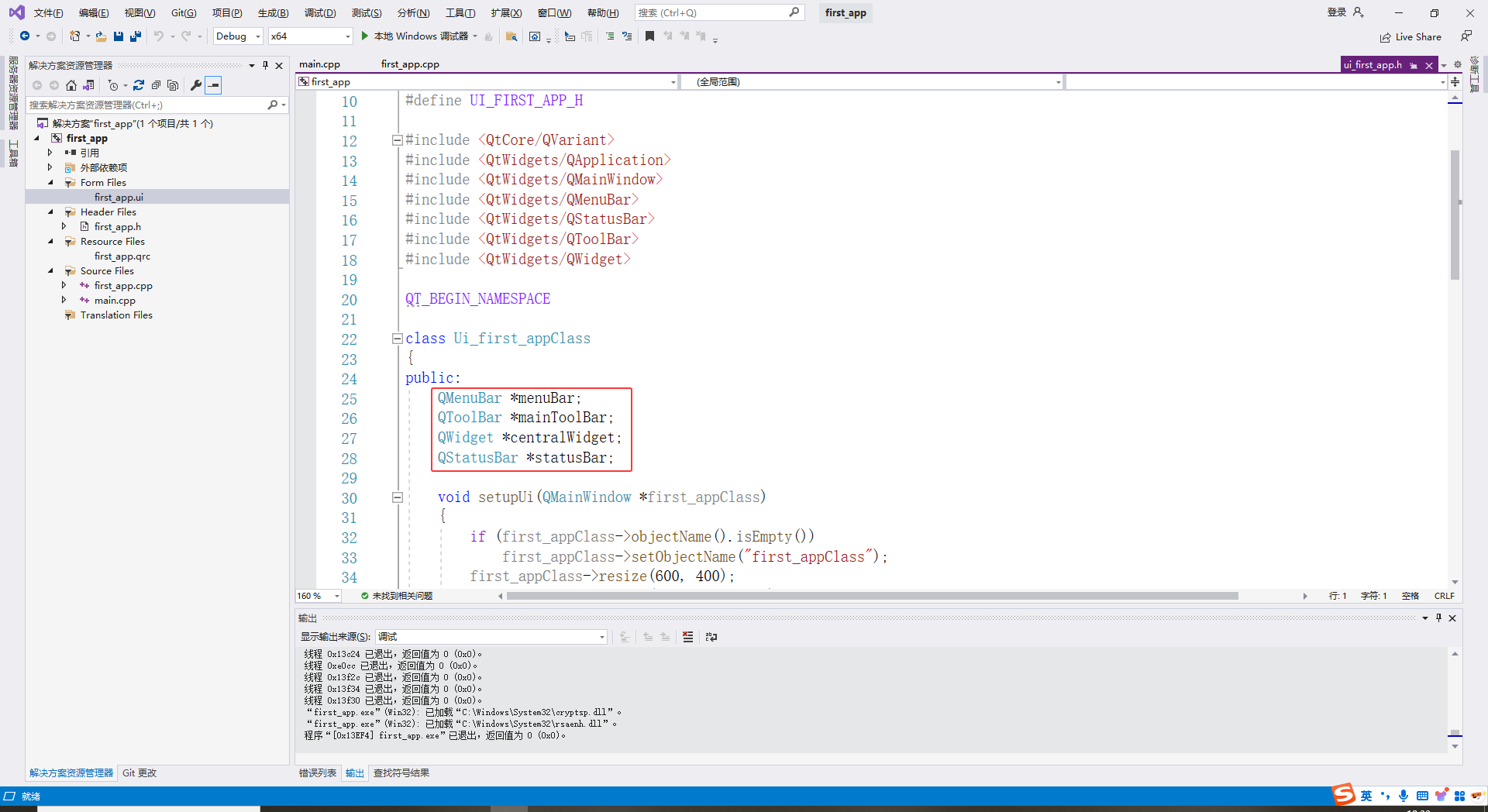Close the ui_first_app.h preview tab

(x=1429, y=65)
